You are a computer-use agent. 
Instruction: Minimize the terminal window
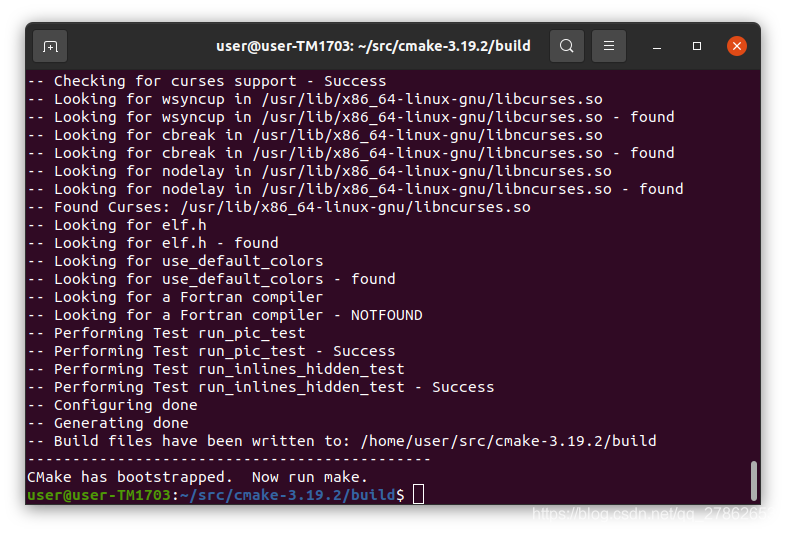click(x=657, y=46)
